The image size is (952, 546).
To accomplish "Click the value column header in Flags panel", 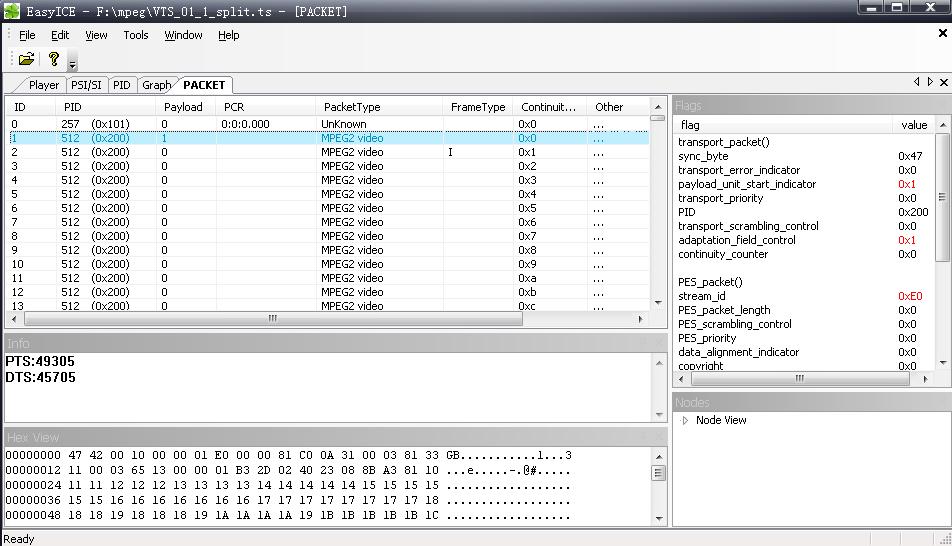I will click(914, 125).
